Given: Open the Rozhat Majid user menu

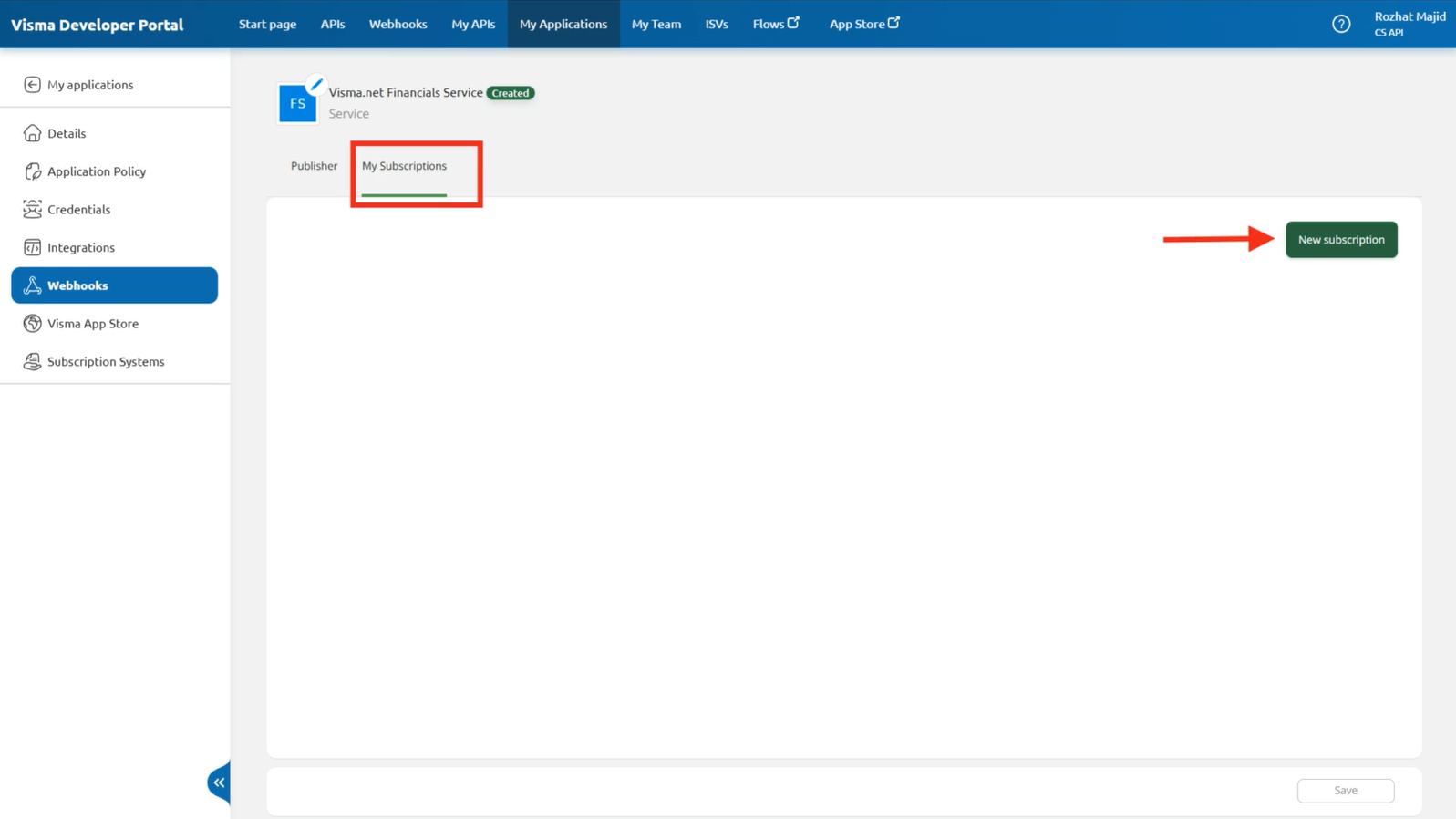Looking at the screenshot, I should 1409,24.
